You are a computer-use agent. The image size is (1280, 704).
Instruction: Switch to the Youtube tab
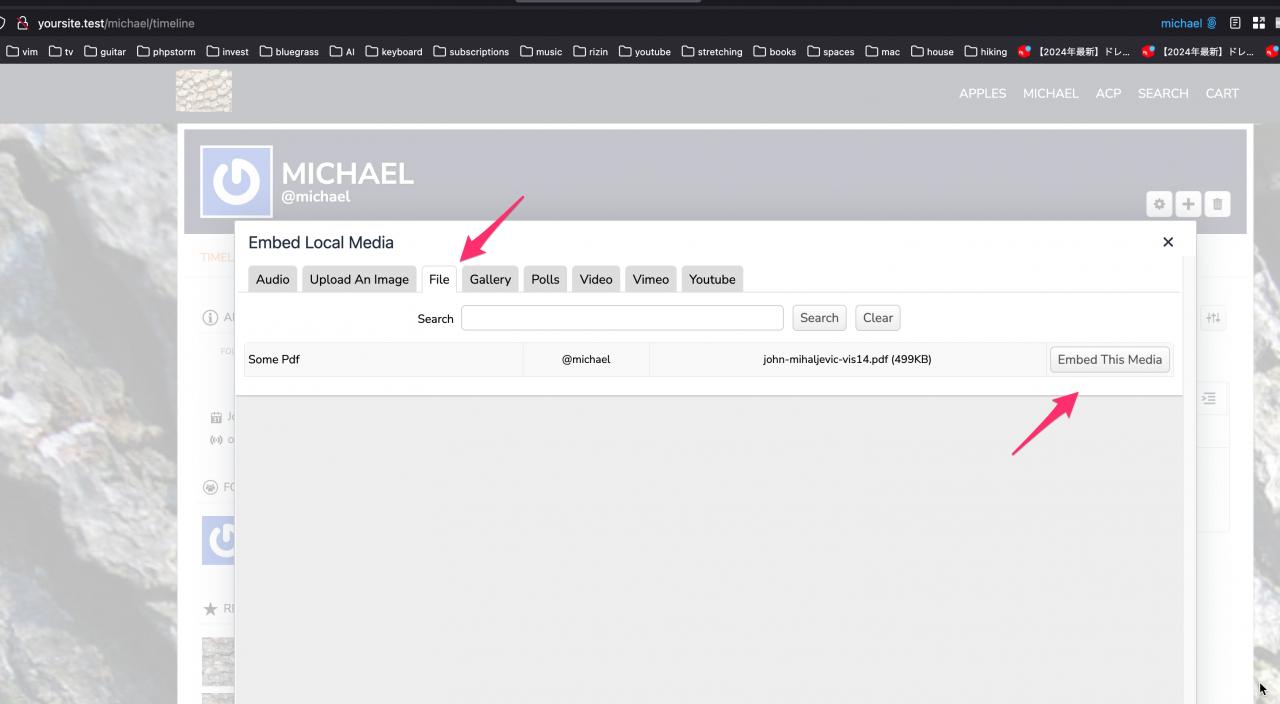(x=712, y=279)
